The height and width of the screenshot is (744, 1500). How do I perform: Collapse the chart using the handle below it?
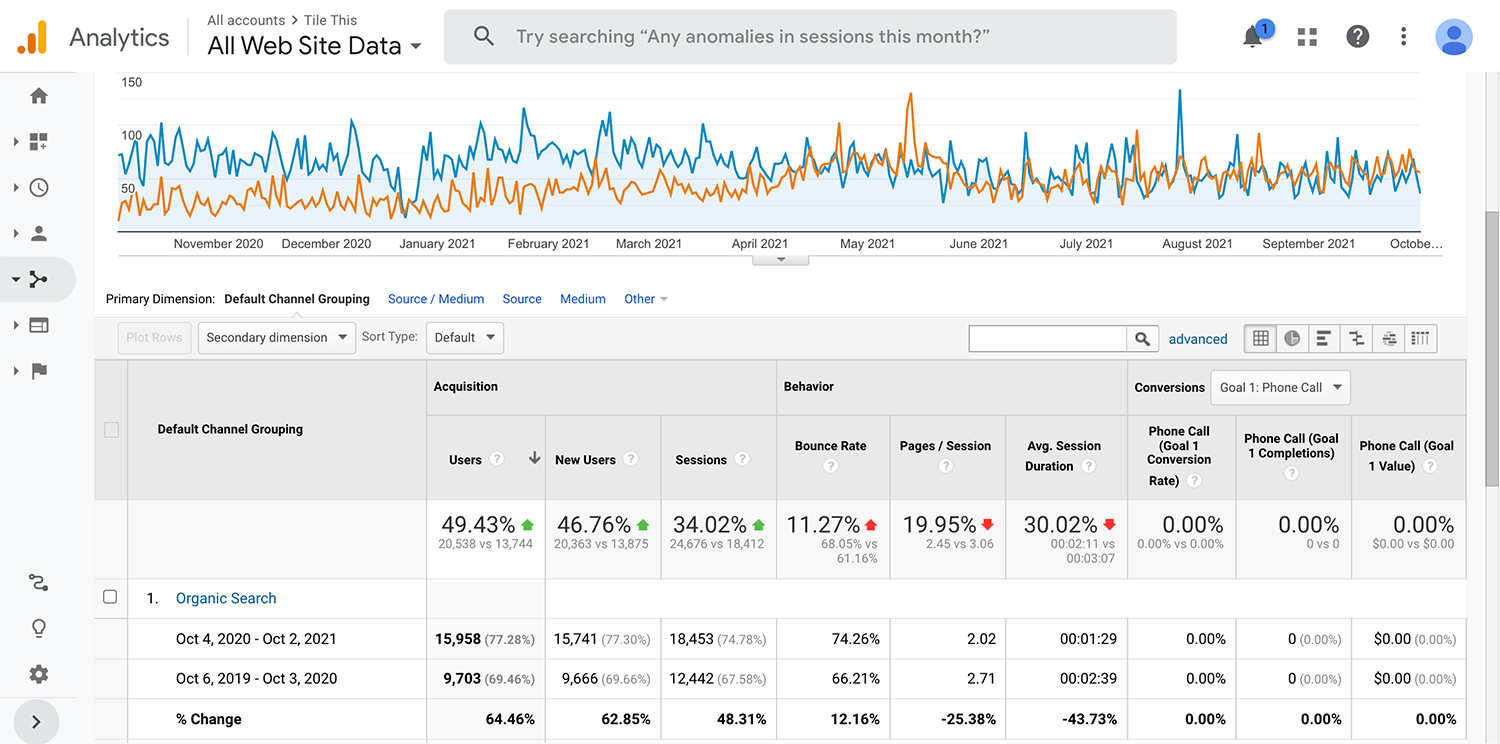coord(780,260)
